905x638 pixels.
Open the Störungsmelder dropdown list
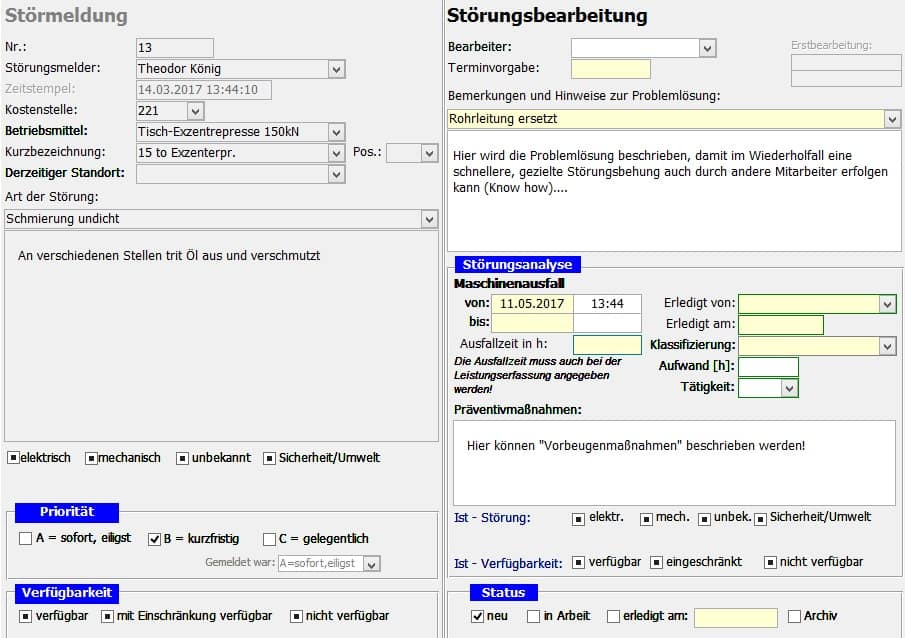(336, 69)
